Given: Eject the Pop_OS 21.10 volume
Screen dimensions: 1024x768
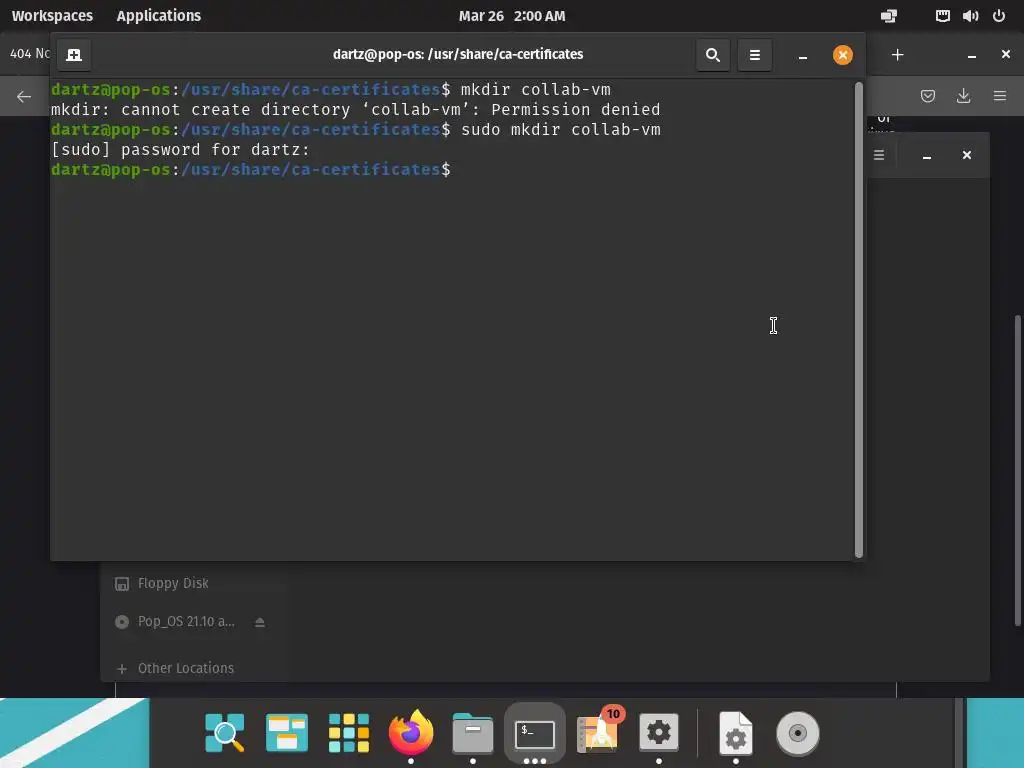Looking at the screenshot, I should tap(260, 622).
